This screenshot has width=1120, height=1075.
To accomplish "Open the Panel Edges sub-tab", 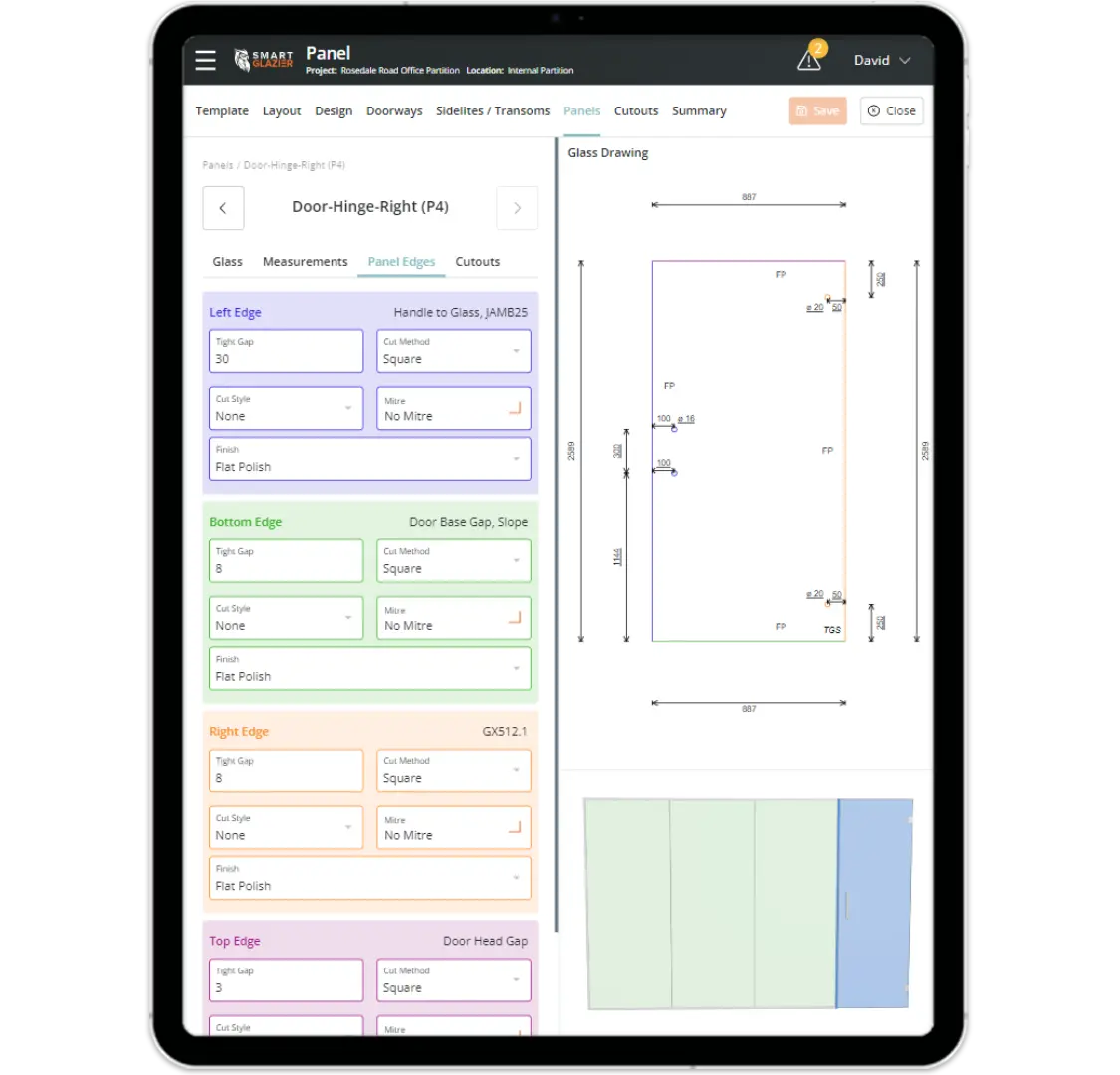I will click(401, 262).
